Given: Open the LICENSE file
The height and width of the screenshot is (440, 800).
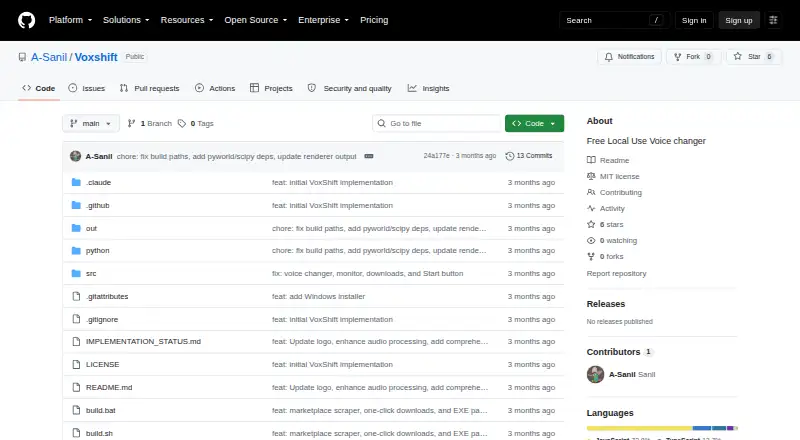Looking at the screenshot, I should (x=103, y=364).
